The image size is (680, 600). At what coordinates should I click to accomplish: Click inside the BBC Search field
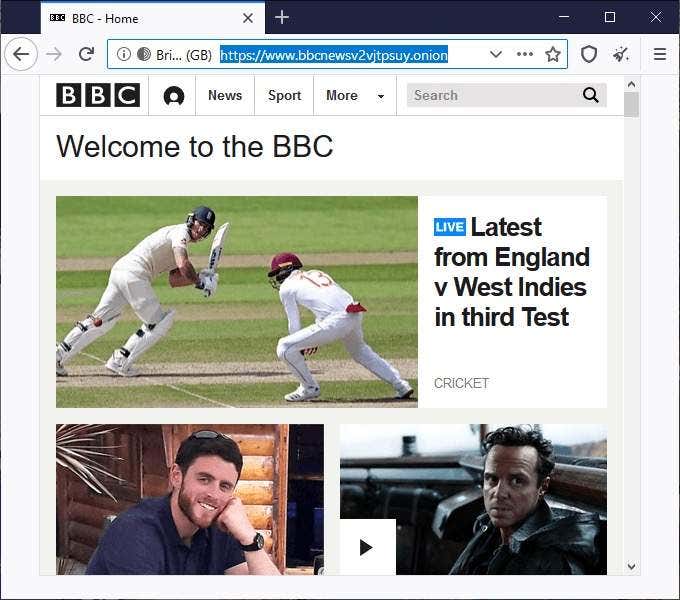pyautogui.click(x=490, y=95)
